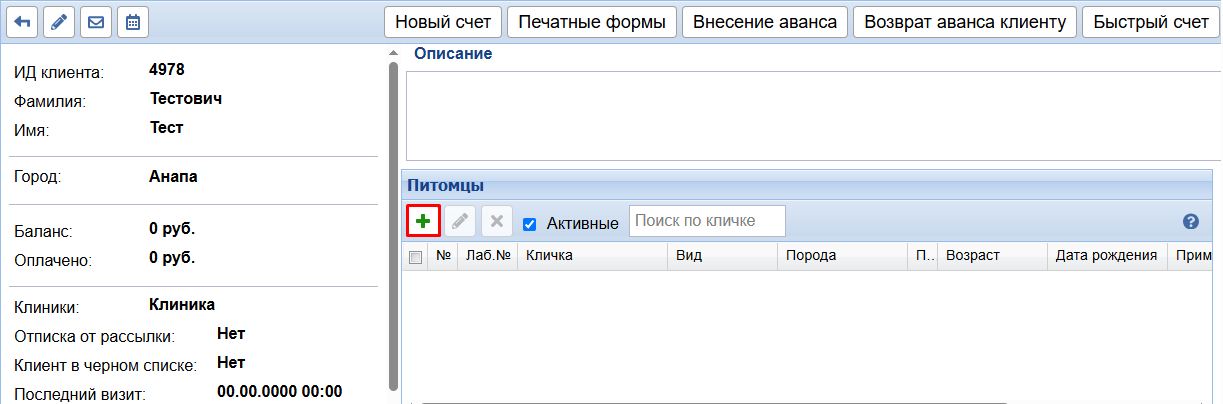Toggle the Активные checkbox
The width and height of the screenshot is (1223, 404).
coord(530,223)
